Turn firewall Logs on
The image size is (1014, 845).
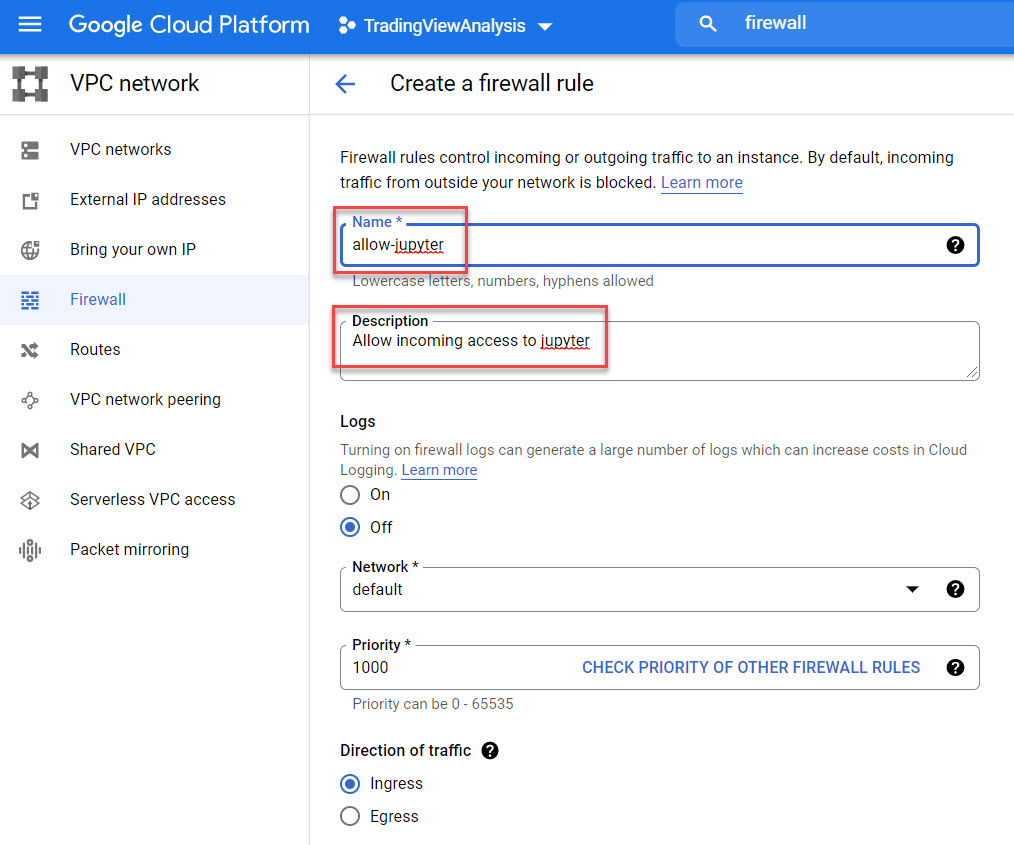coord(350,494)
